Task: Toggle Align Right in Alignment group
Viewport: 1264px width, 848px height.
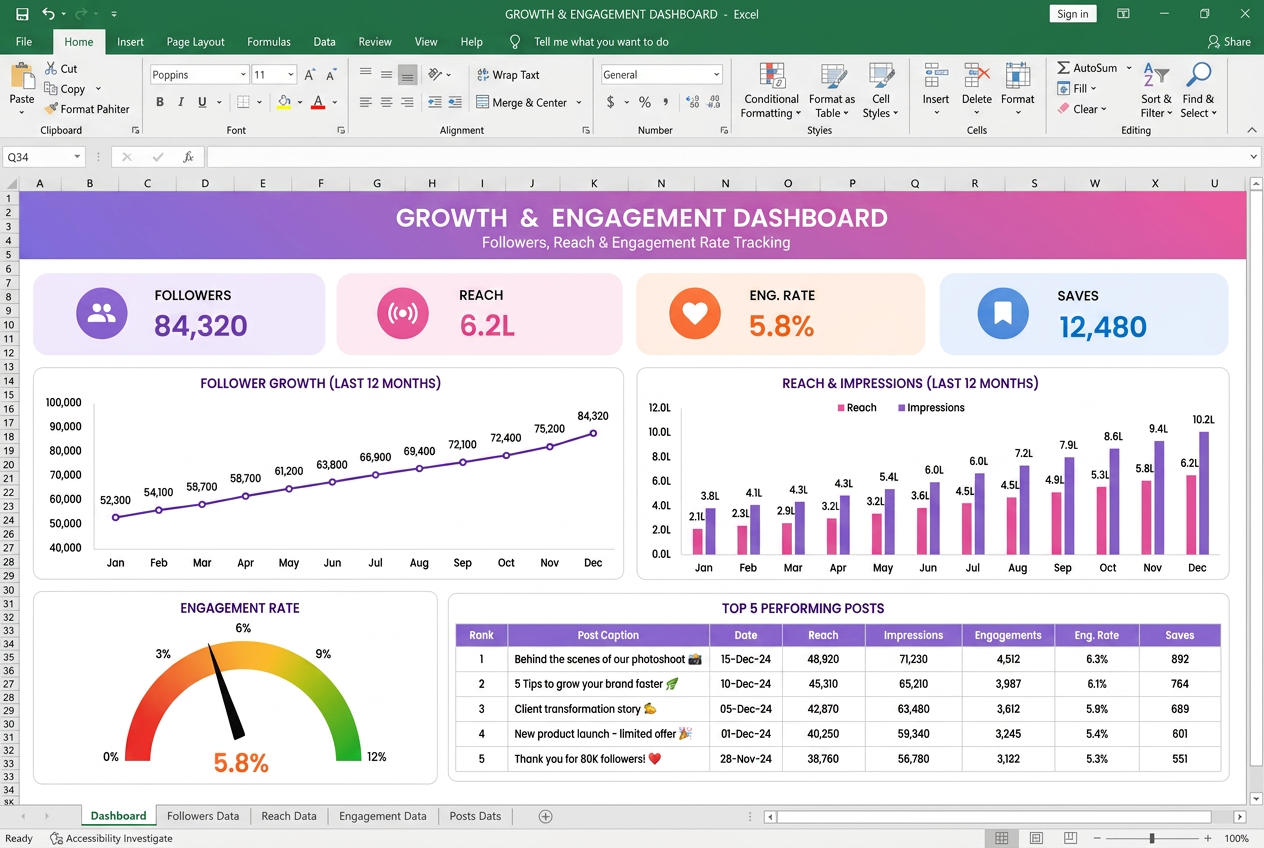Action: tap(407, 102)
